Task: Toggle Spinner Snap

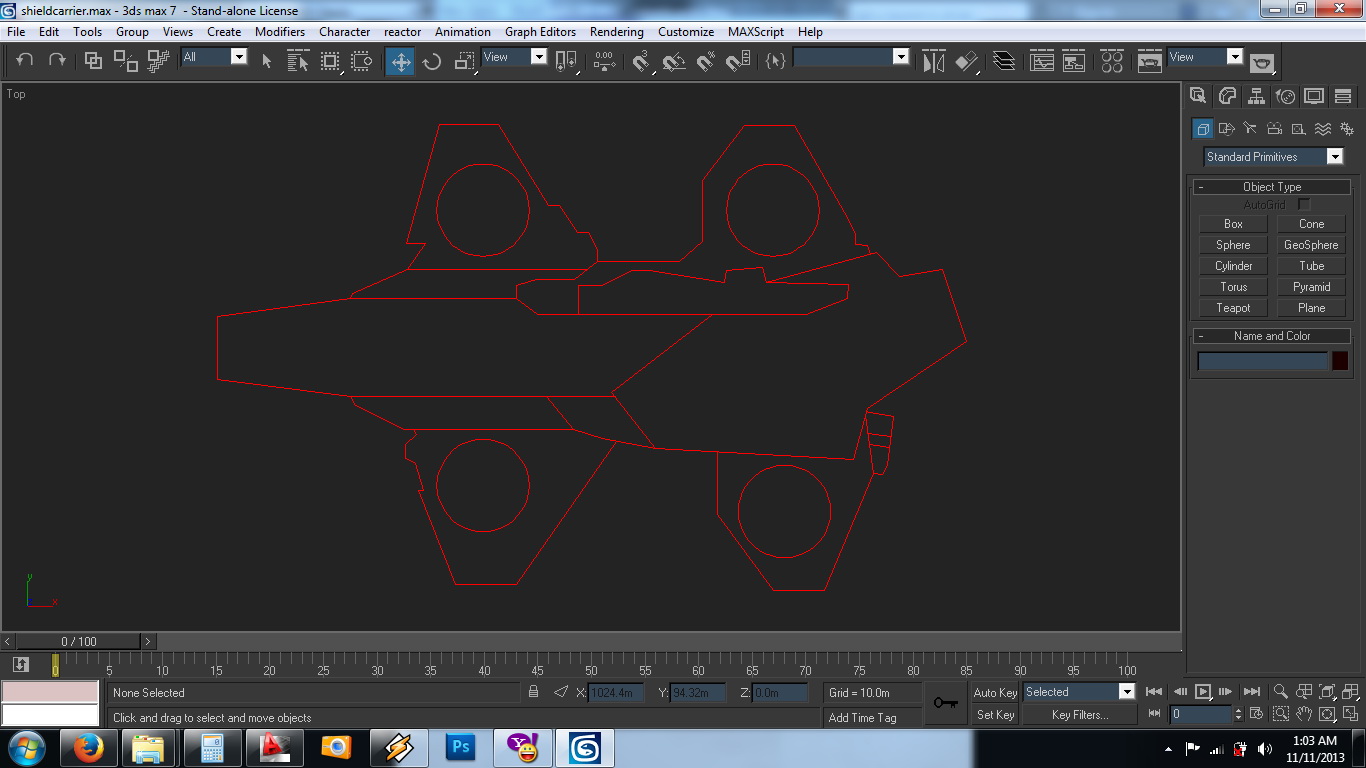Action: (738, 61)
